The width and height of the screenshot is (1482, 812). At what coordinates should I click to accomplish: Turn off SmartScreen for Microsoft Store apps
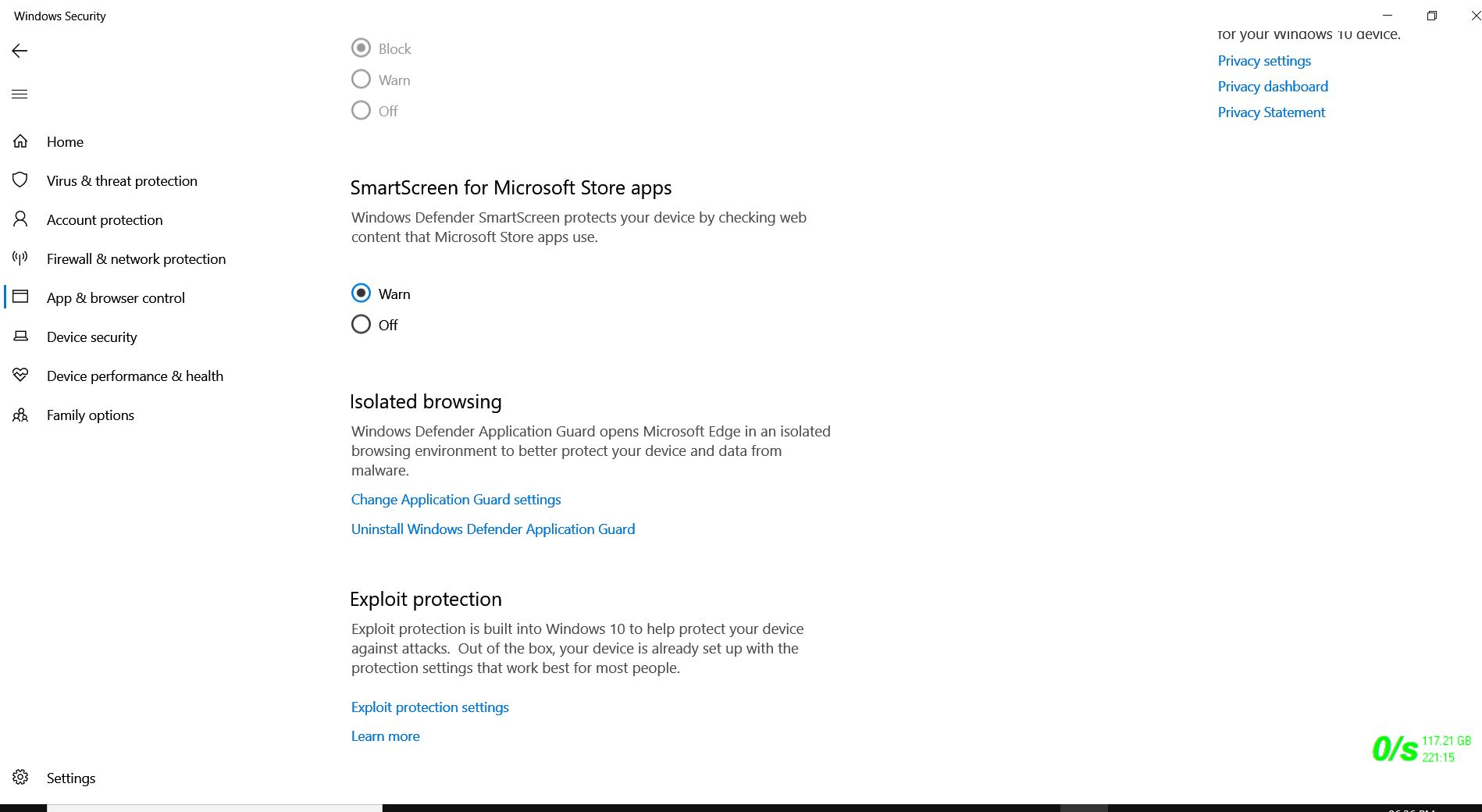pos(361,324)
